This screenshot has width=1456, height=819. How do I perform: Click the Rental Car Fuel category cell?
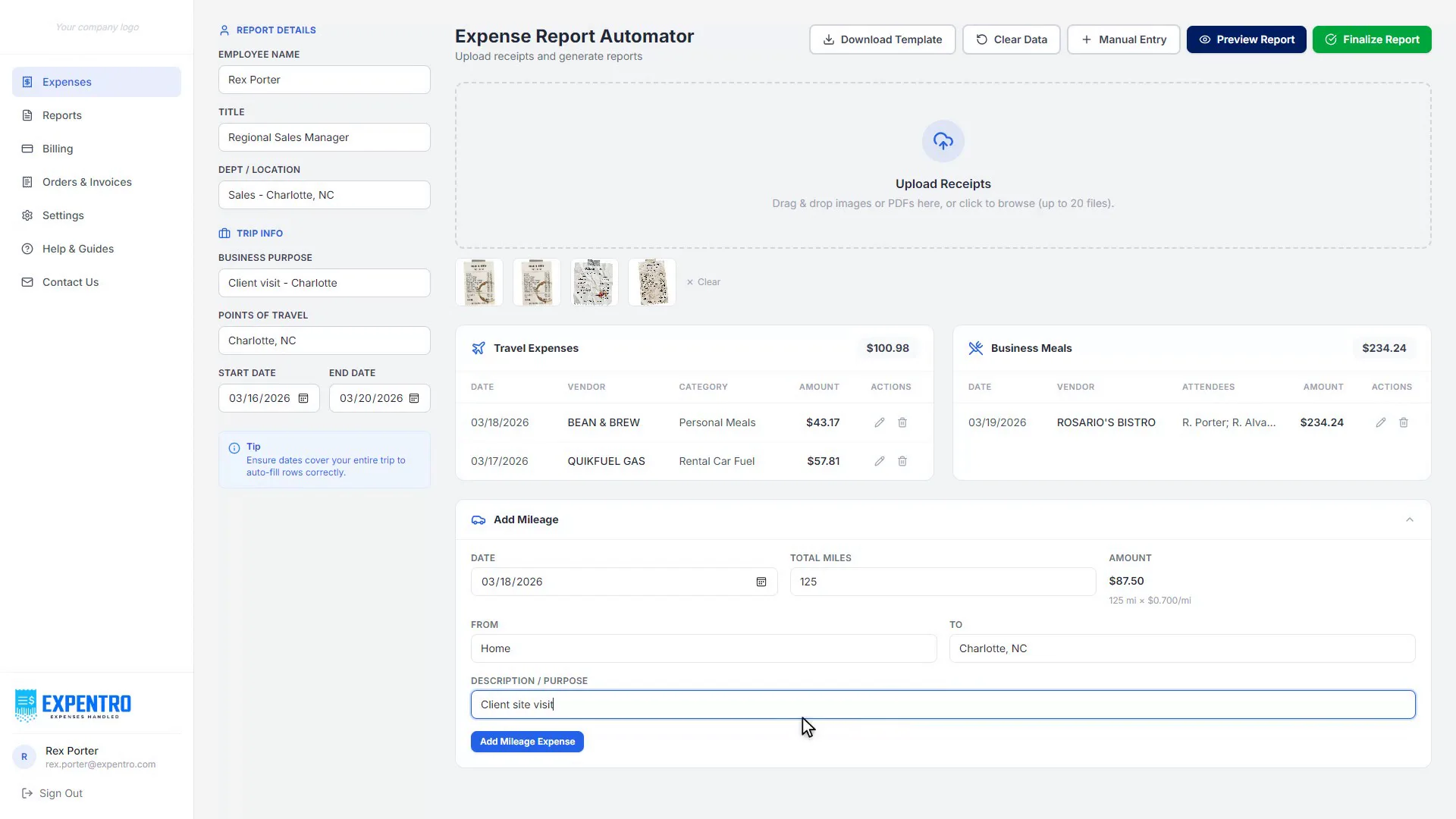click(x=717, y=461)
